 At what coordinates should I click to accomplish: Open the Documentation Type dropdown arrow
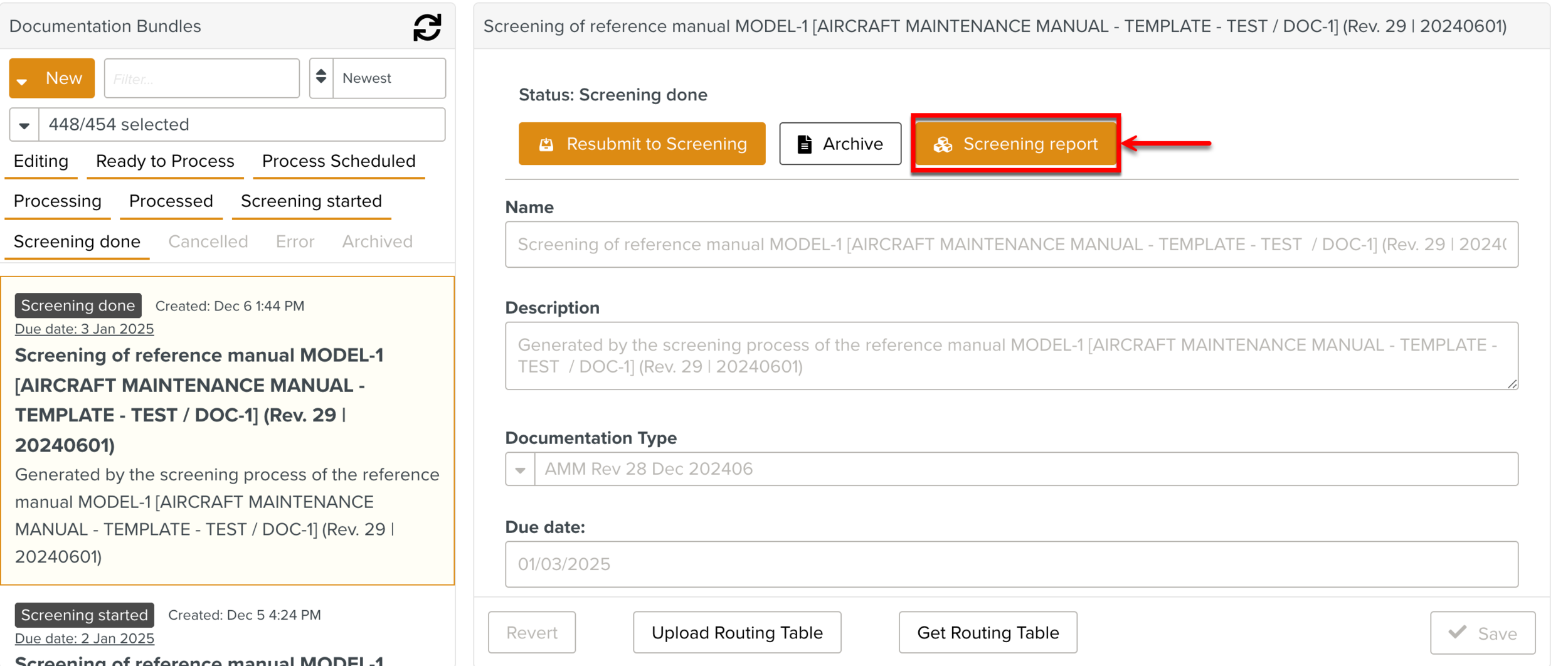(x=520, y=469)
